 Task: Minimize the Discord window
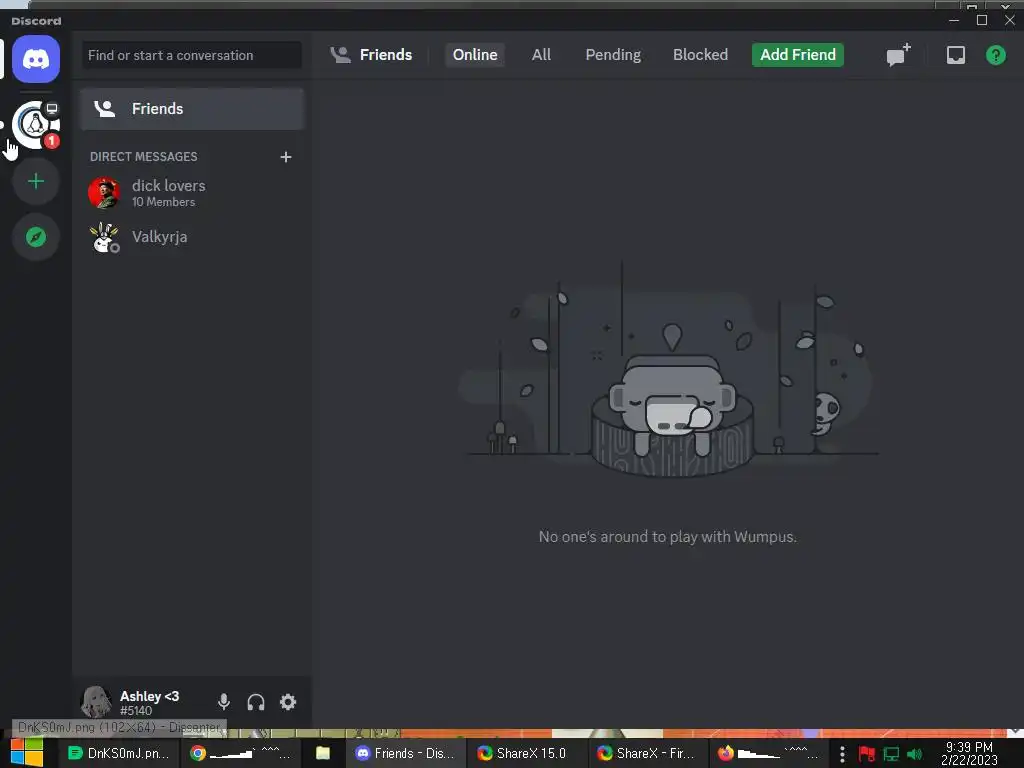[953, 20]
